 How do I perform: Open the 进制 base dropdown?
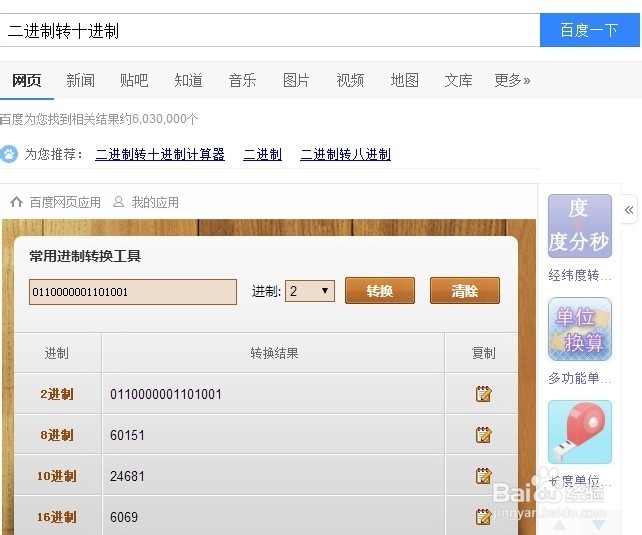pos(310,291)
